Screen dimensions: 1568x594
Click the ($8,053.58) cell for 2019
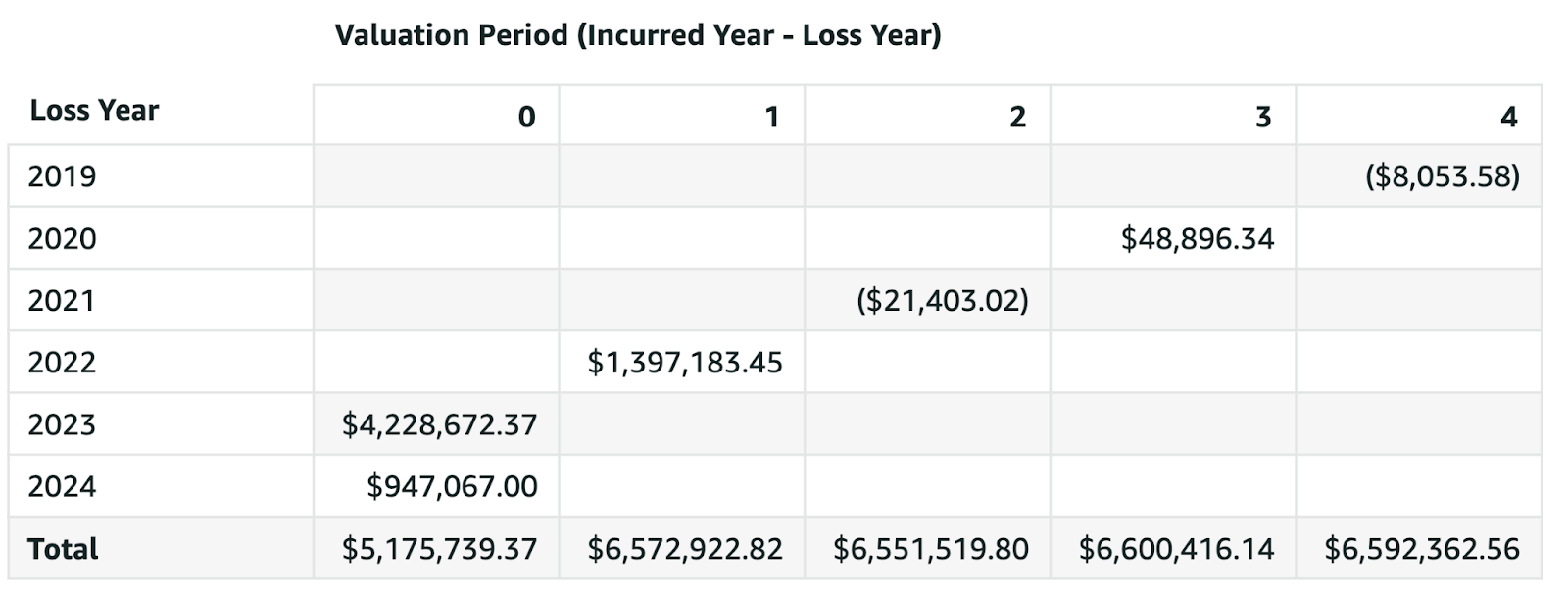tap(1442, 176)
